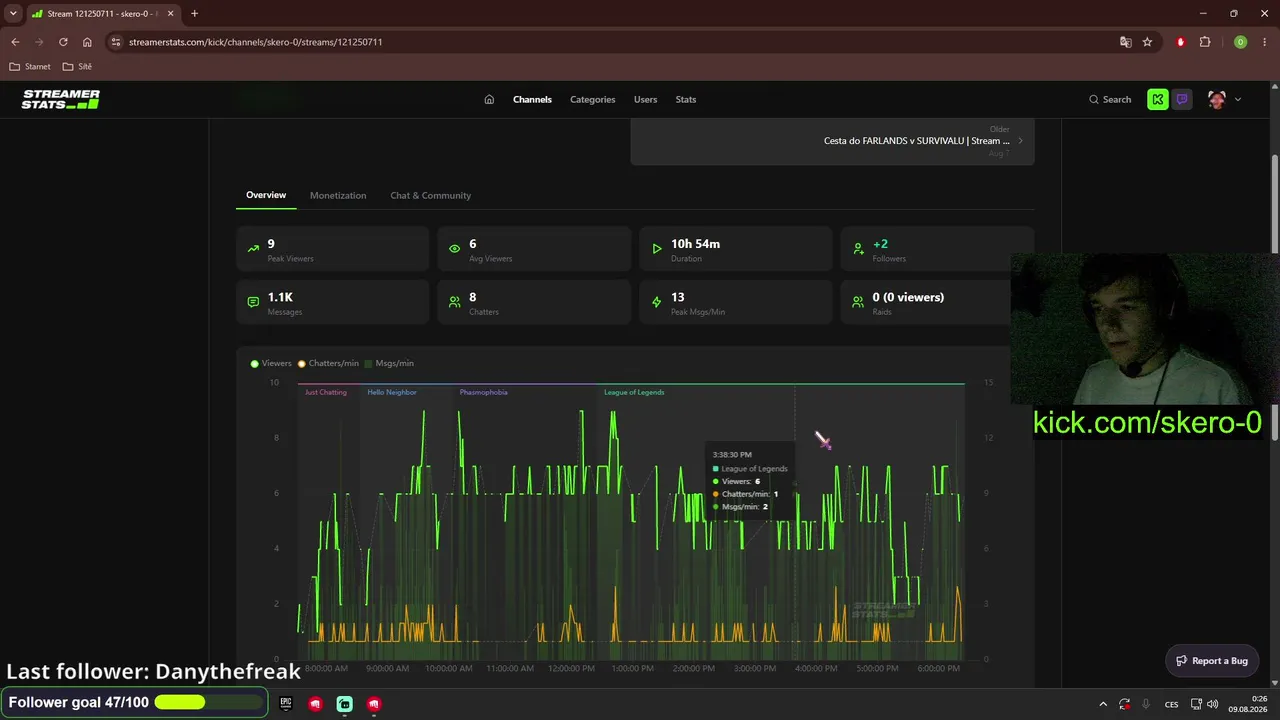The height and width of the screenshot is (720, 1280).
Task: Open a new browser tab
Action: [x=194, y=14]
